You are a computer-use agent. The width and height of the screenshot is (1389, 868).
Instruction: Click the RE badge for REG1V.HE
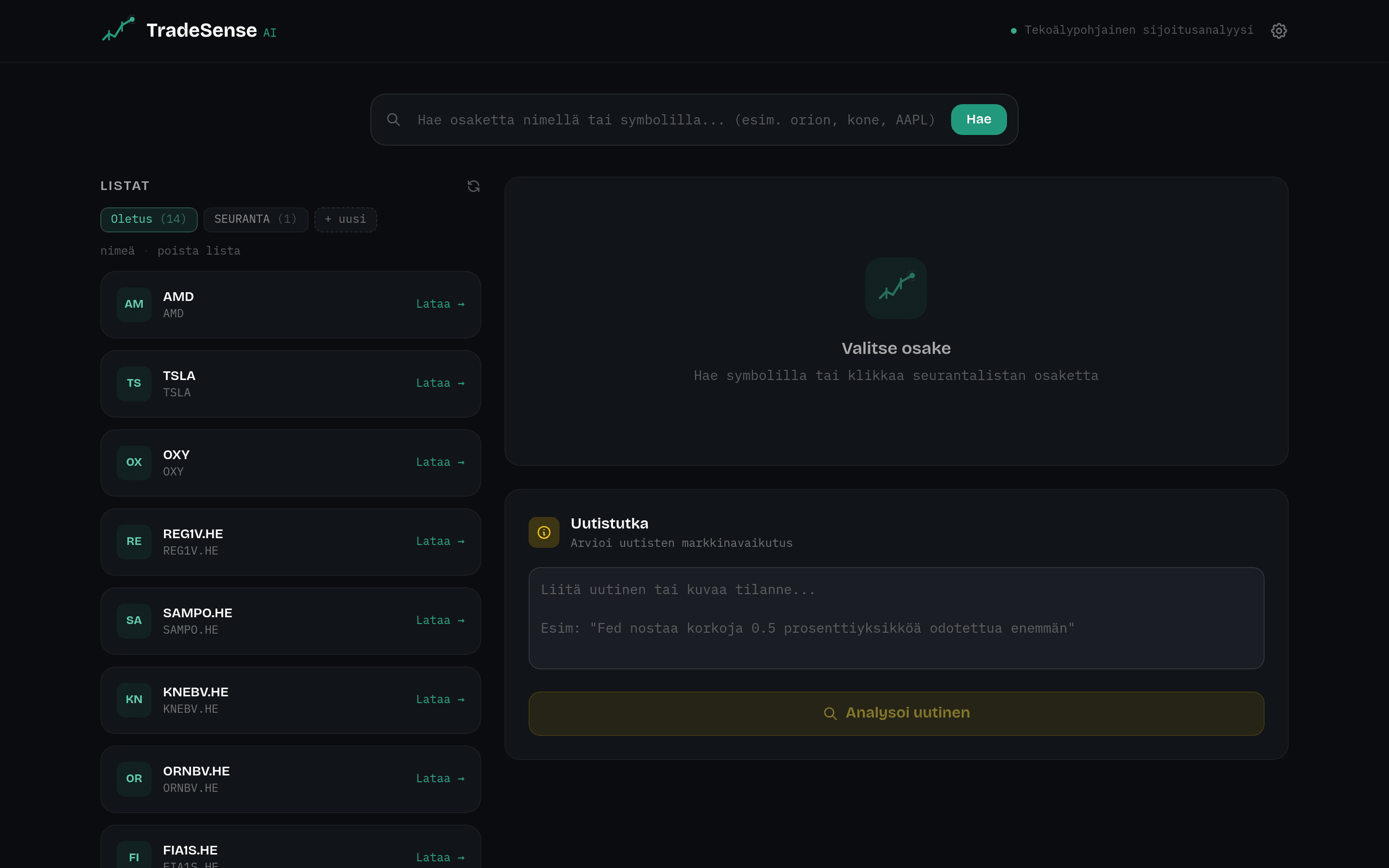click(x=134, y=542)
